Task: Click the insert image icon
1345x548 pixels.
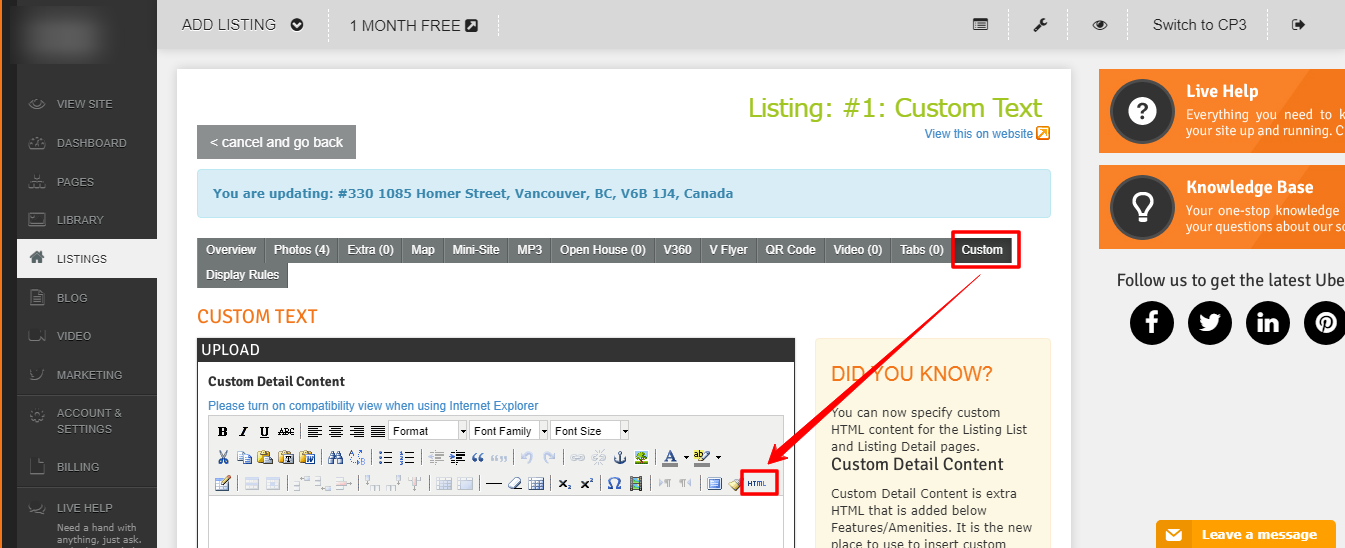Action: pyautogui.click(x=641, y=458)
